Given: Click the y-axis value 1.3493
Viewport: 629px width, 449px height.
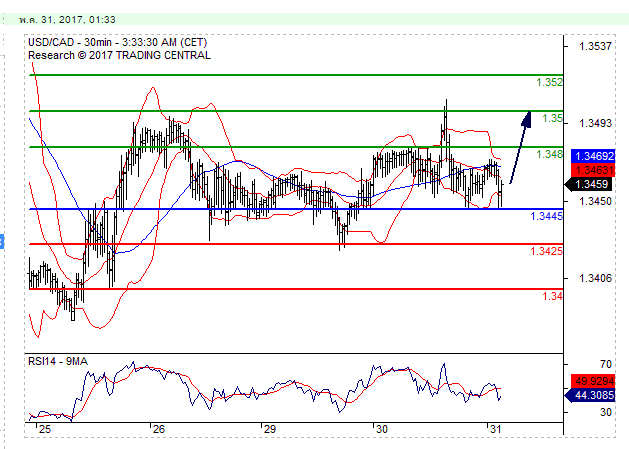Looking at the screenshot, I should point(595,123).
